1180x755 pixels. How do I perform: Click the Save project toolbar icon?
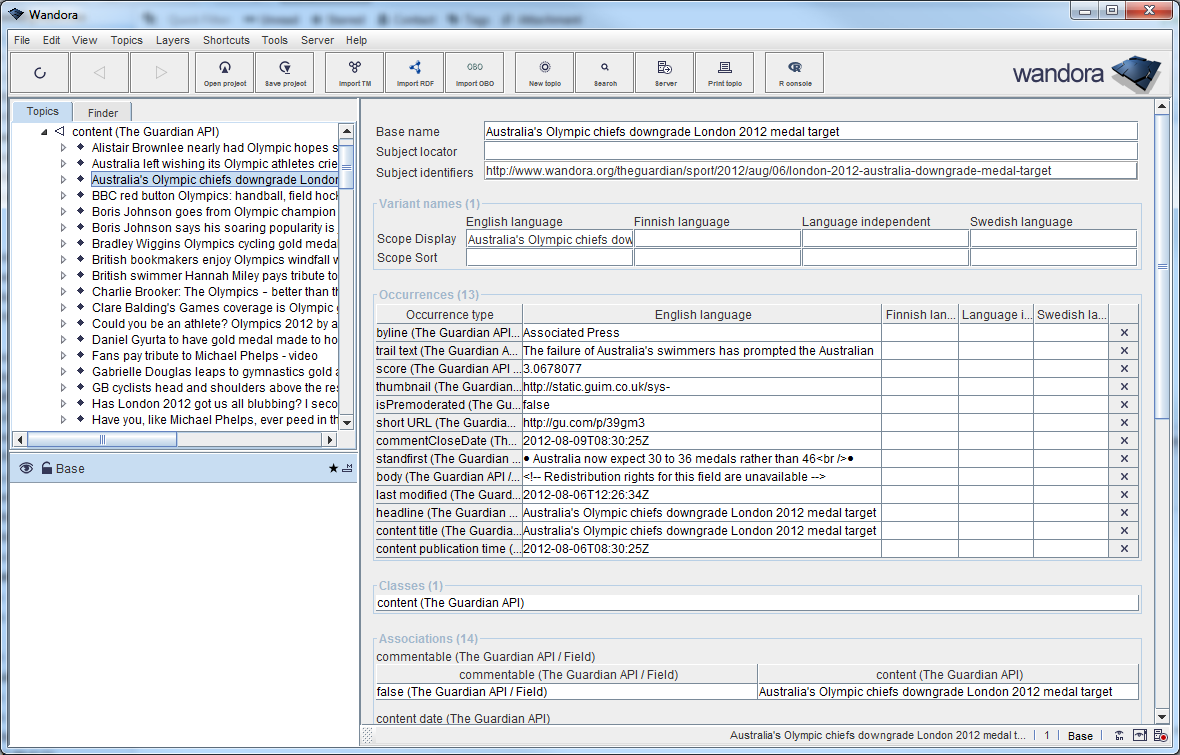285,72
